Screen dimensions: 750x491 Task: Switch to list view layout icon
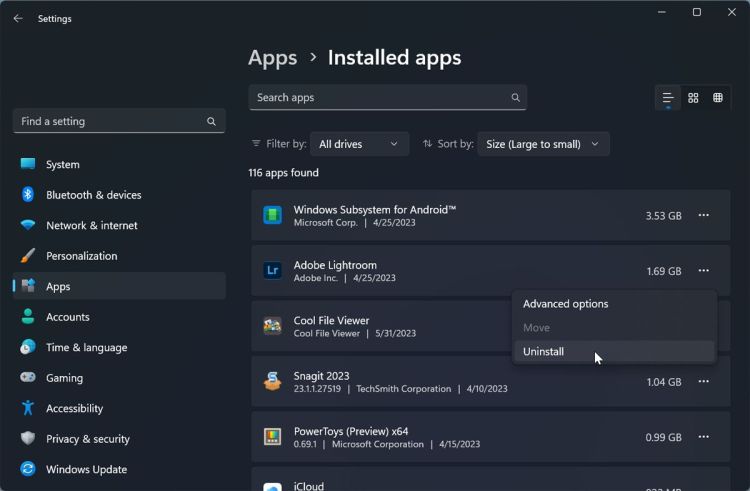pos(668,98)
